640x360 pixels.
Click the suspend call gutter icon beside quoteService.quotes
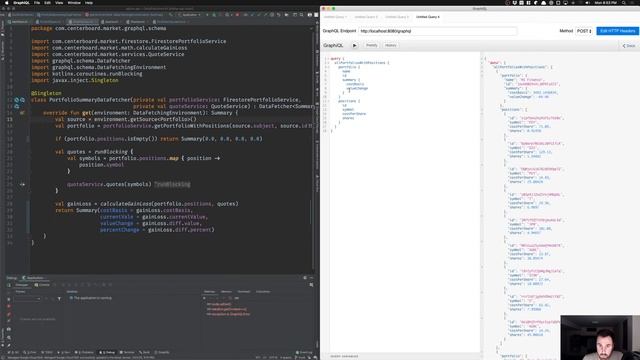click(22, 184)
